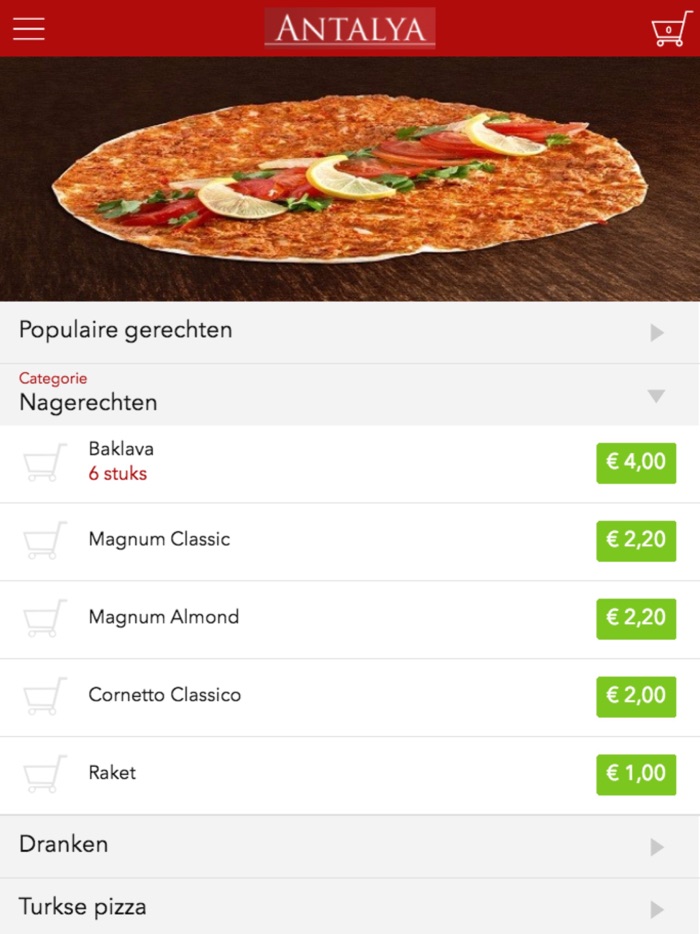The width and height of the screenshot is (700, 934).
Task: Open the Dranken category
Action: click(64, 844)
